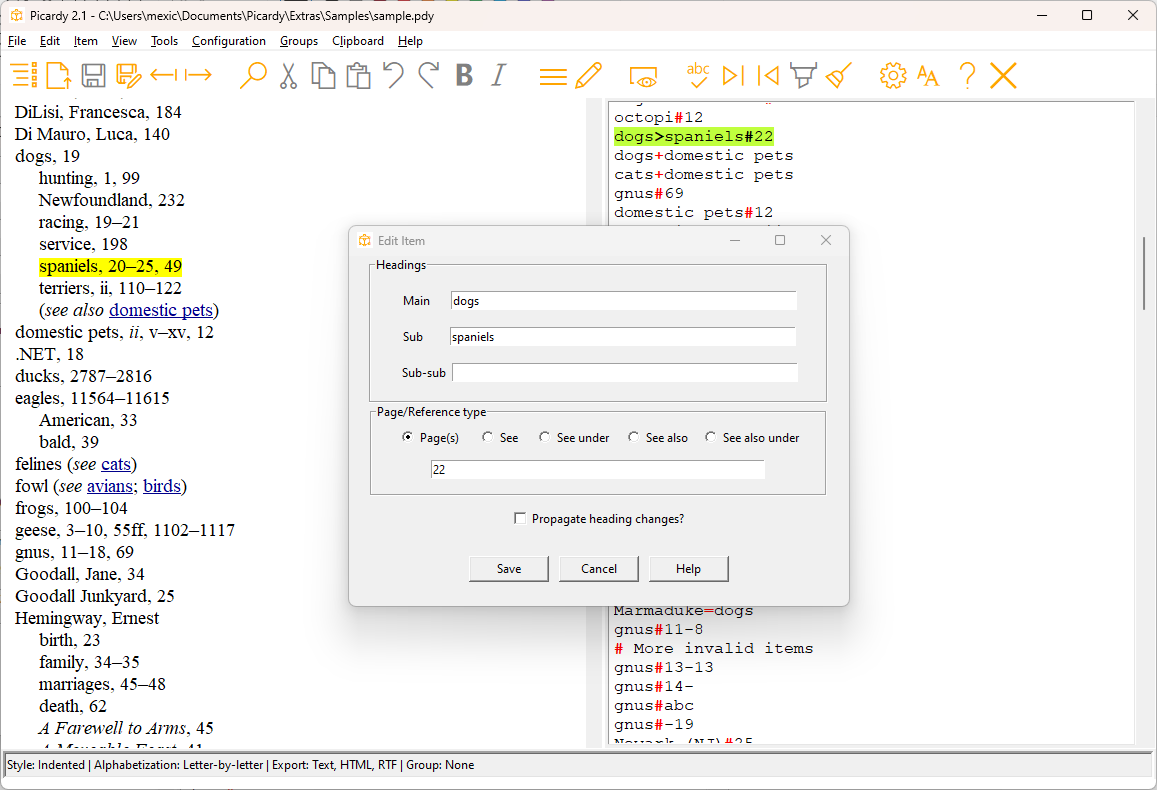Viewport: 1157px width, 790px height.
Task: Select the Page(s) radio button
Action: tap(407, 437)
